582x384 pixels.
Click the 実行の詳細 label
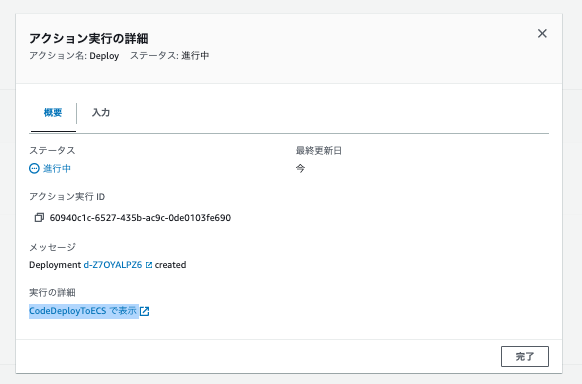(52, 293)
